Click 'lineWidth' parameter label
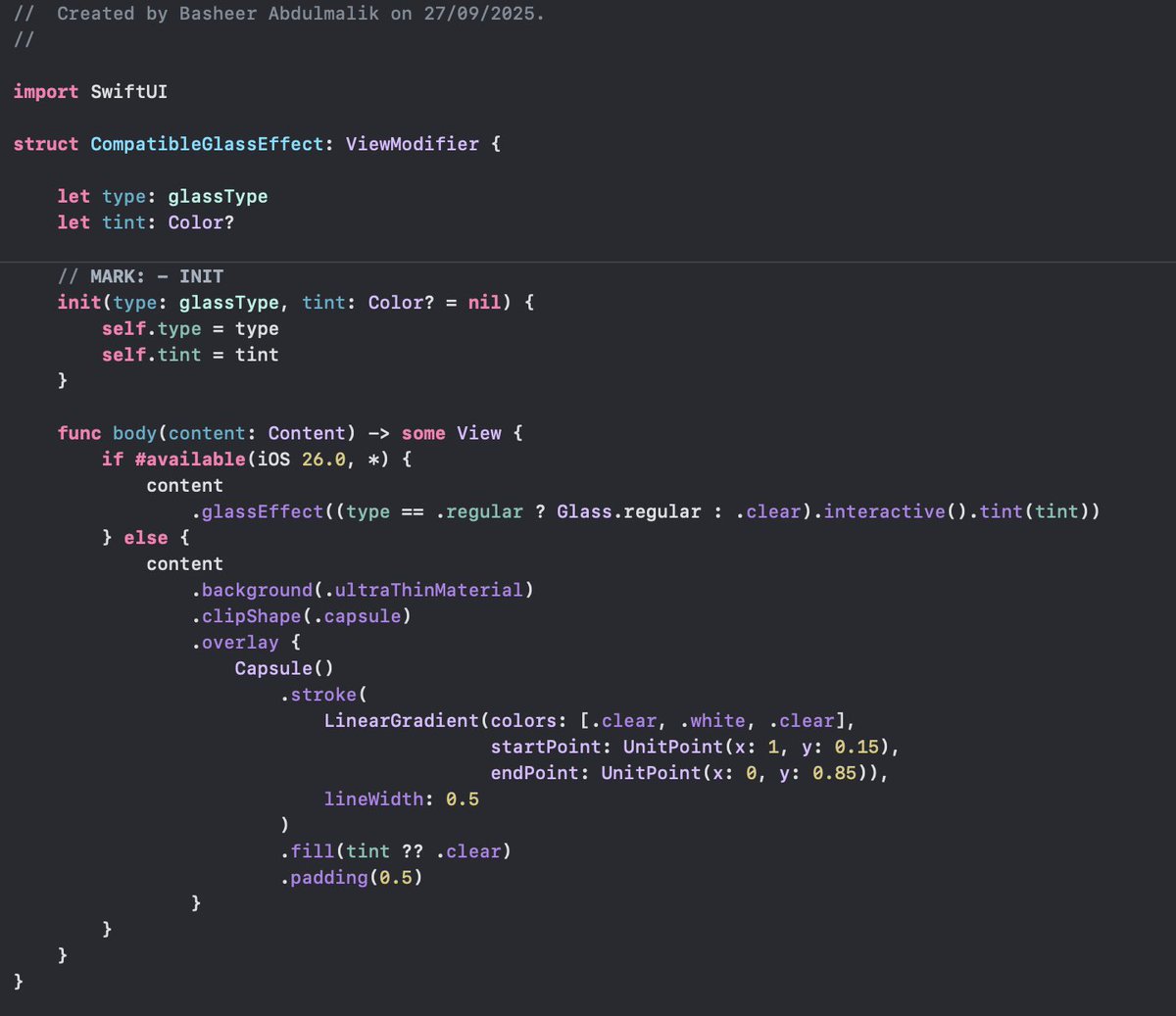This screenshot has height=1016, width=1176. (x=373, y=799)
